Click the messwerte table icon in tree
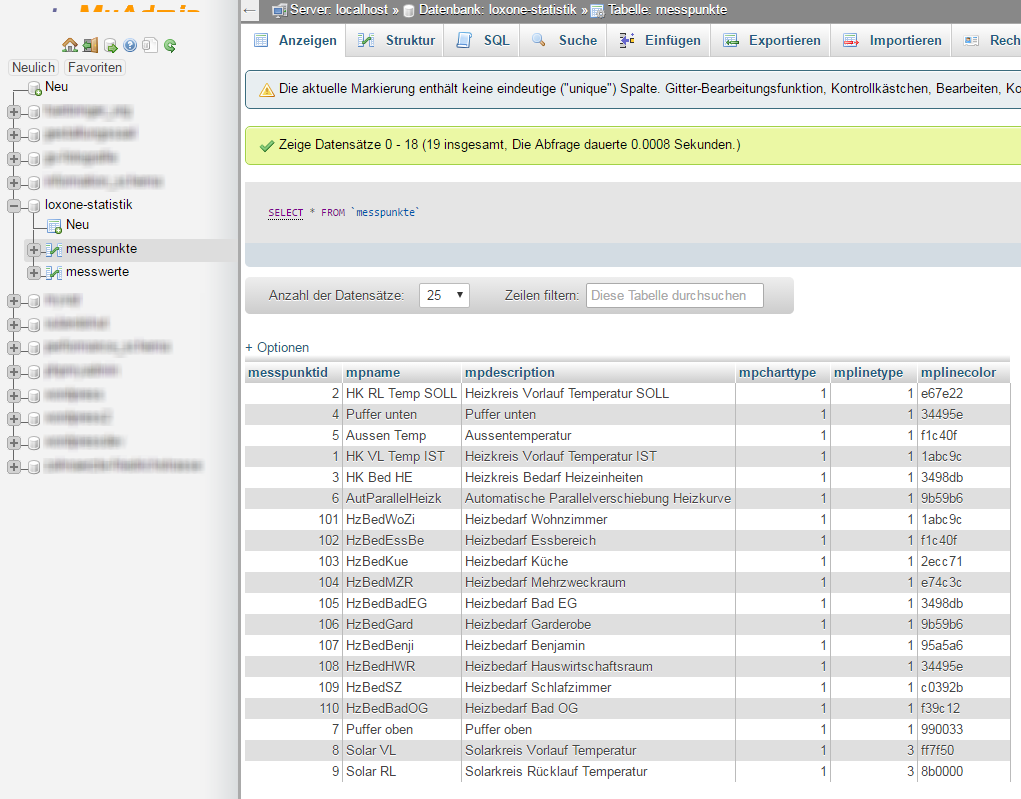 pyautogui.click(x=54, y=272)
